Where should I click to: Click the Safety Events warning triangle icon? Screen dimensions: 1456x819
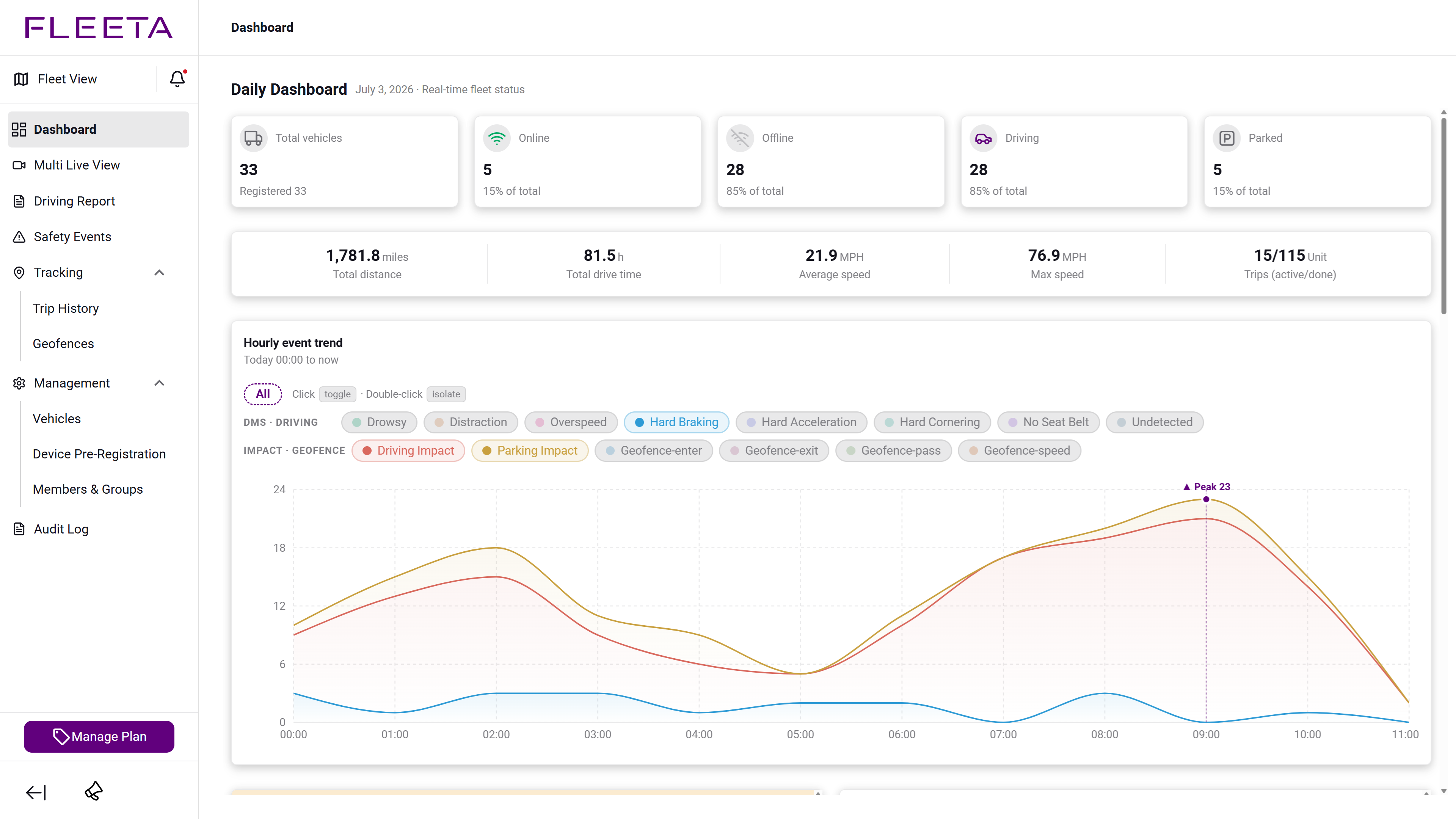pos(19,237)
